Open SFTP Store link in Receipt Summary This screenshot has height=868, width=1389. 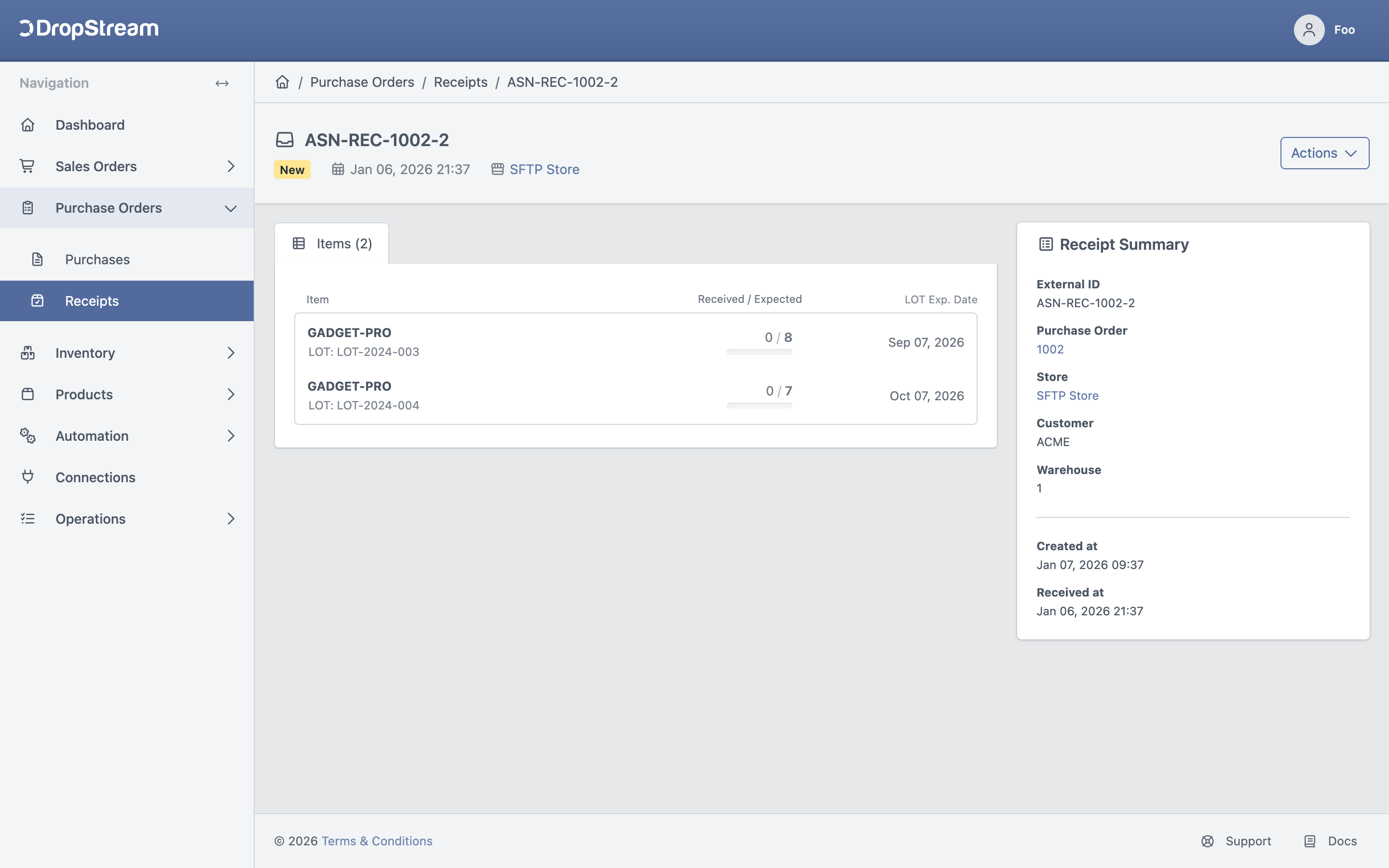click(x=1067, y=395)
